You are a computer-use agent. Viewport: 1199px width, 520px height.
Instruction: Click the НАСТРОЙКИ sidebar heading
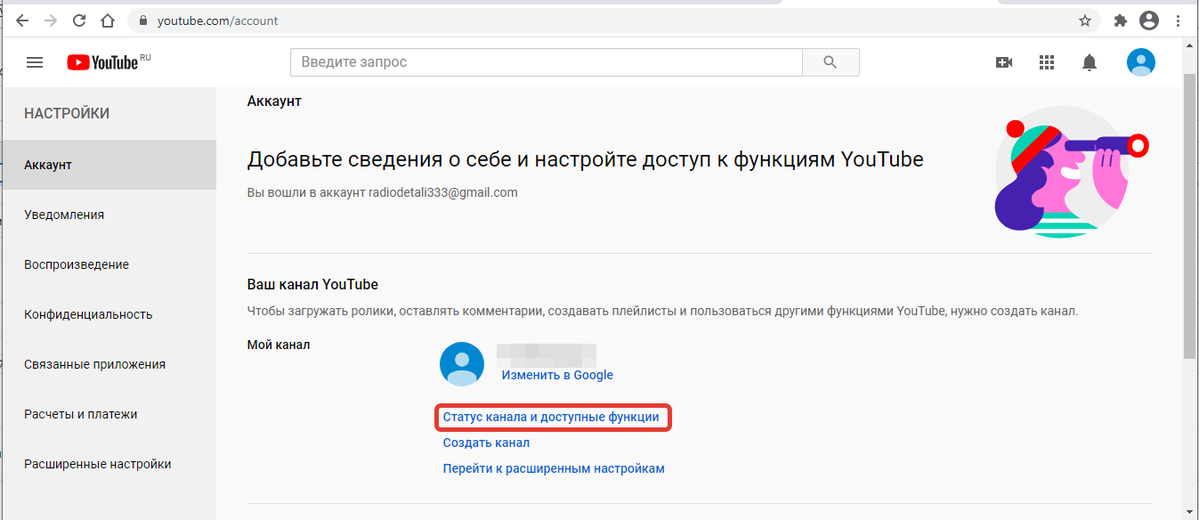click(67, 113)
